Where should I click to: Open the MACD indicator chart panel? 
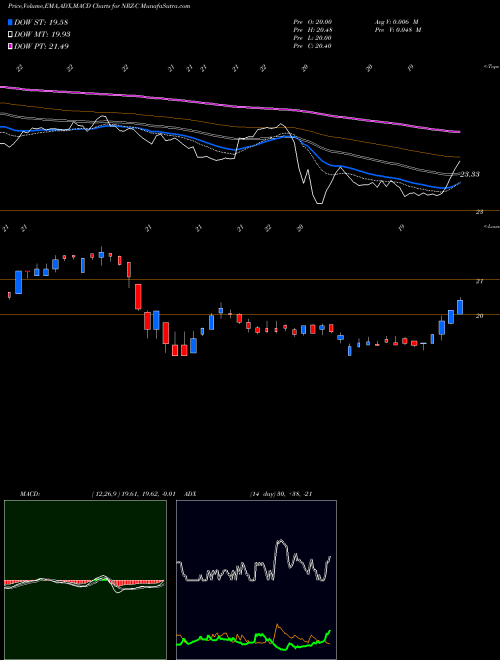point(85,580)
